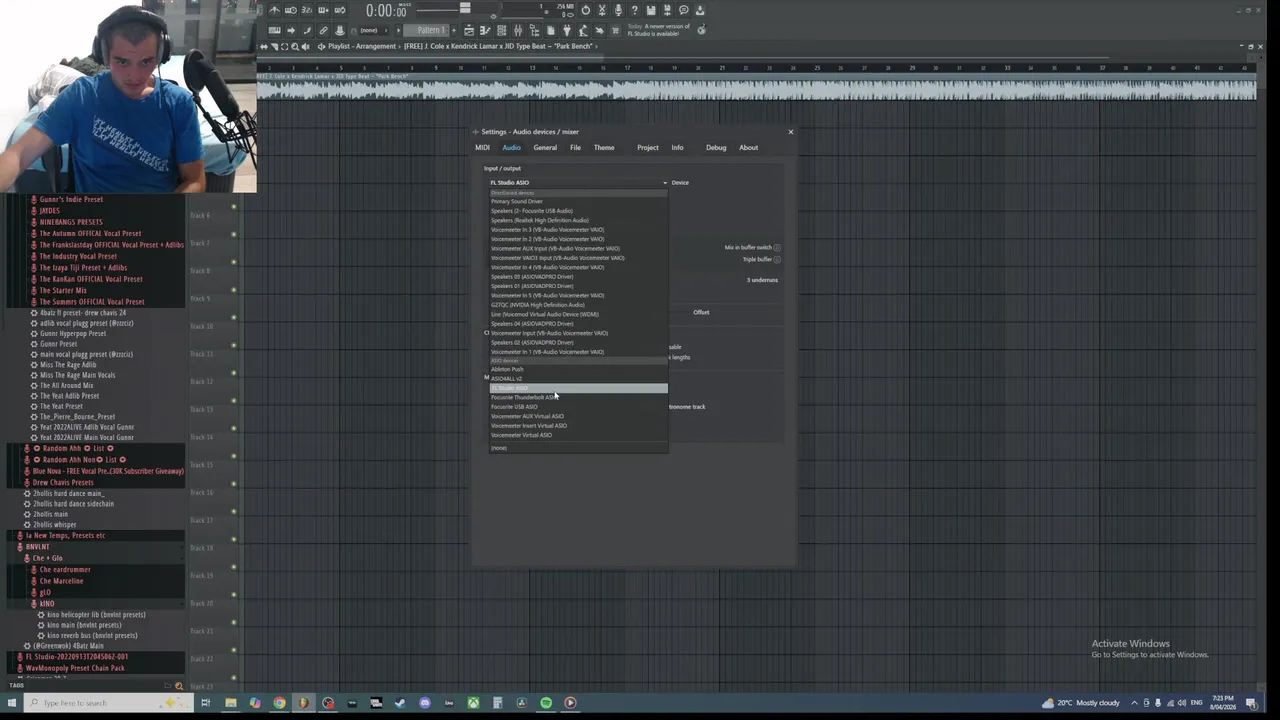Choose (none) at bottom of device list

578,448
